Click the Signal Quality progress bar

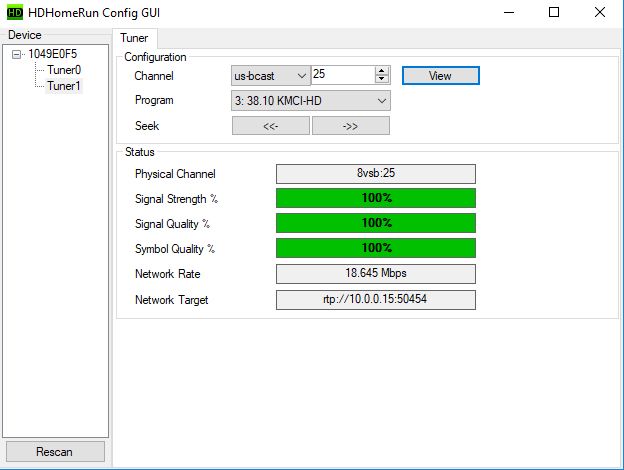pyautogui.click(x=376, y=223)
